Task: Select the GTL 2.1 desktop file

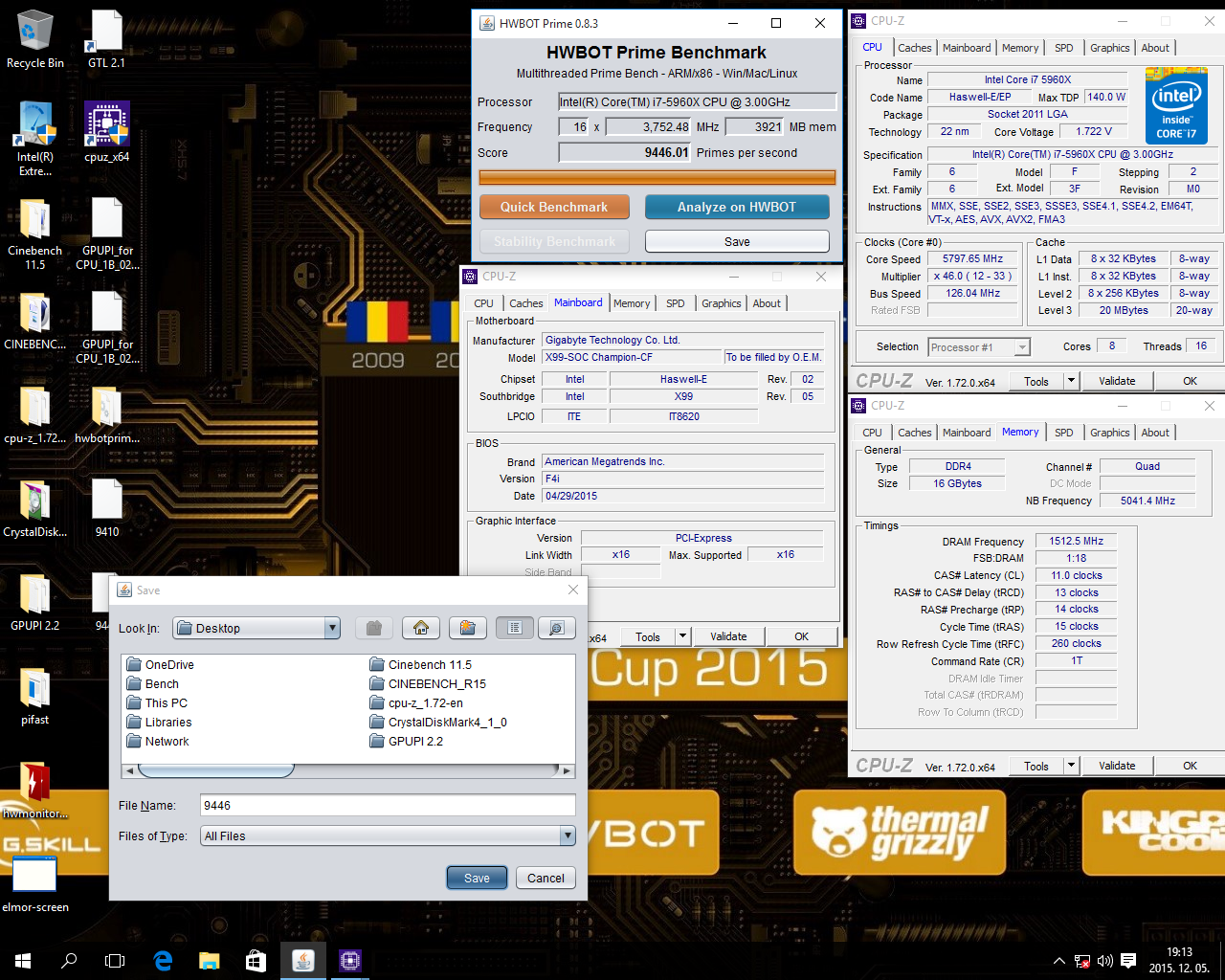Action: pyautogui.click(x=106, y=40)
